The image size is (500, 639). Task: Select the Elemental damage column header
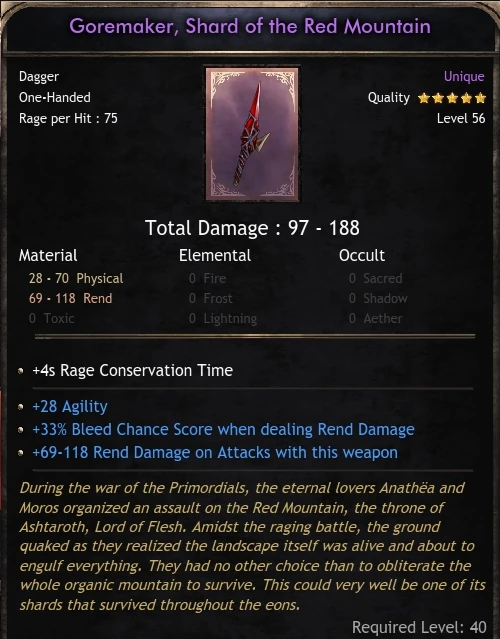tap(215, 256)
